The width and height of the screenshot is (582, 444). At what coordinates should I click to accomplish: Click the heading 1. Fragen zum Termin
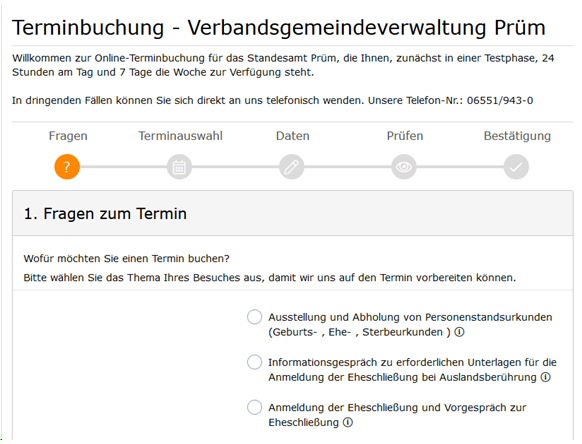tap(105, 214)
